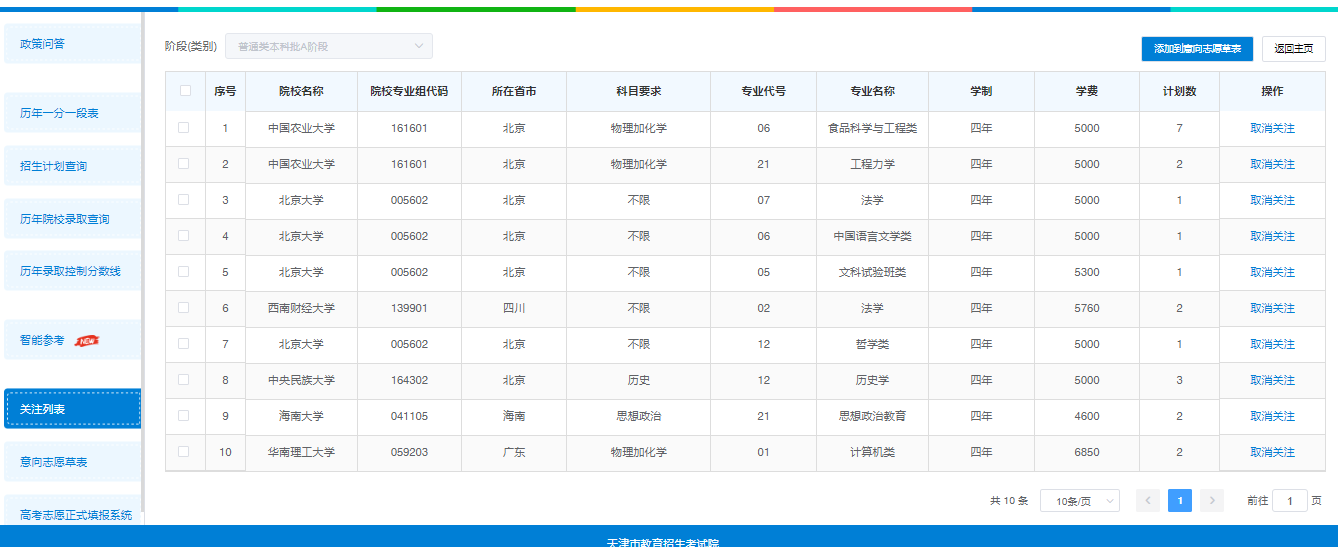This screenshot has width=1338, height=547.
Task: Click the NEW badge beside 智能参考
Action: tap(88, 341)
